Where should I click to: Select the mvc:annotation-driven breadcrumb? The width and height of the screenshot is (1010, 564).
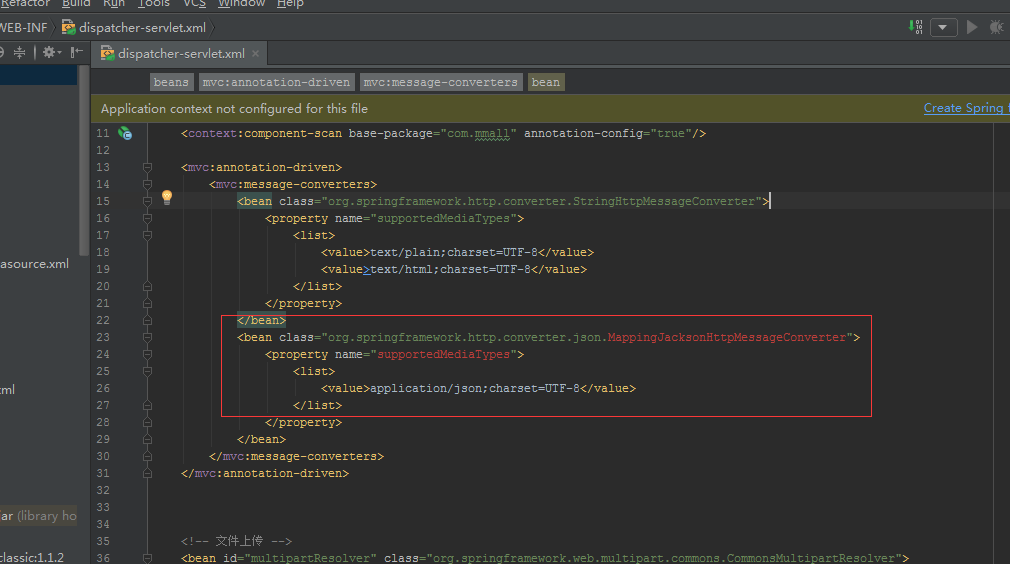click(x=276, y=82)
